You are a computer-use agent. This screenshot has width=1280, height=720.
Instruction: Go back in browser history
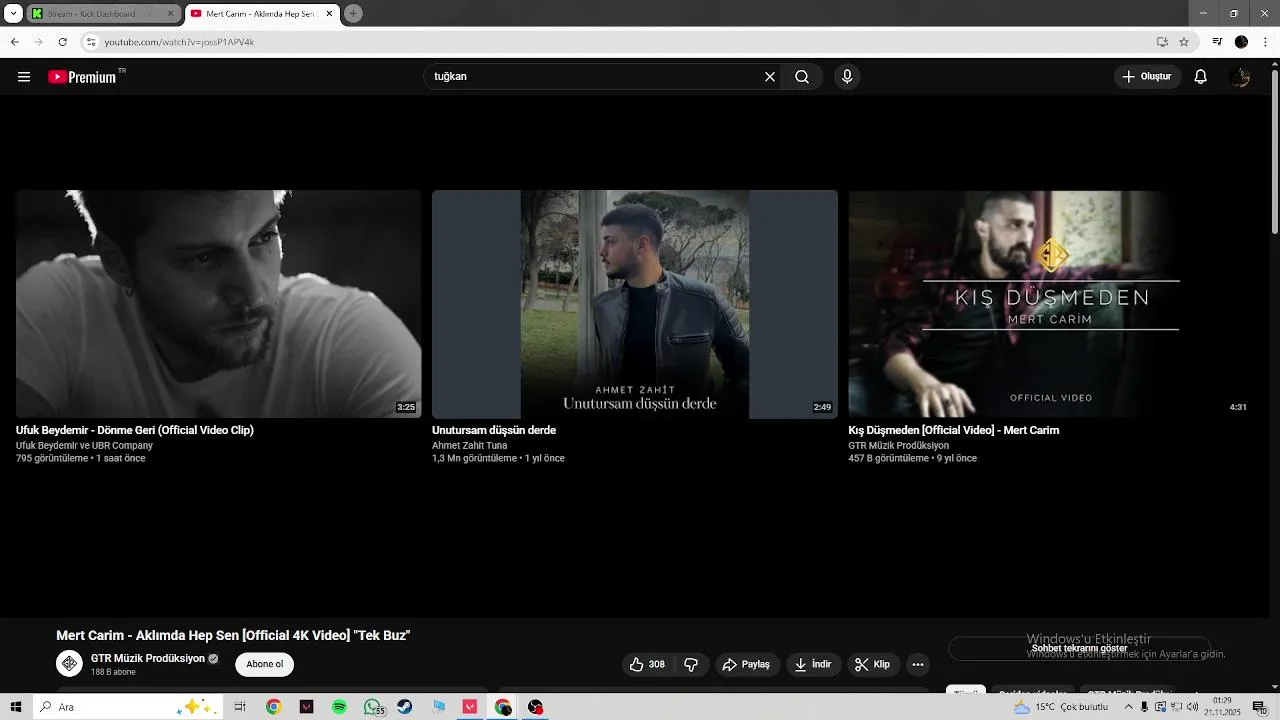(14, 42)
